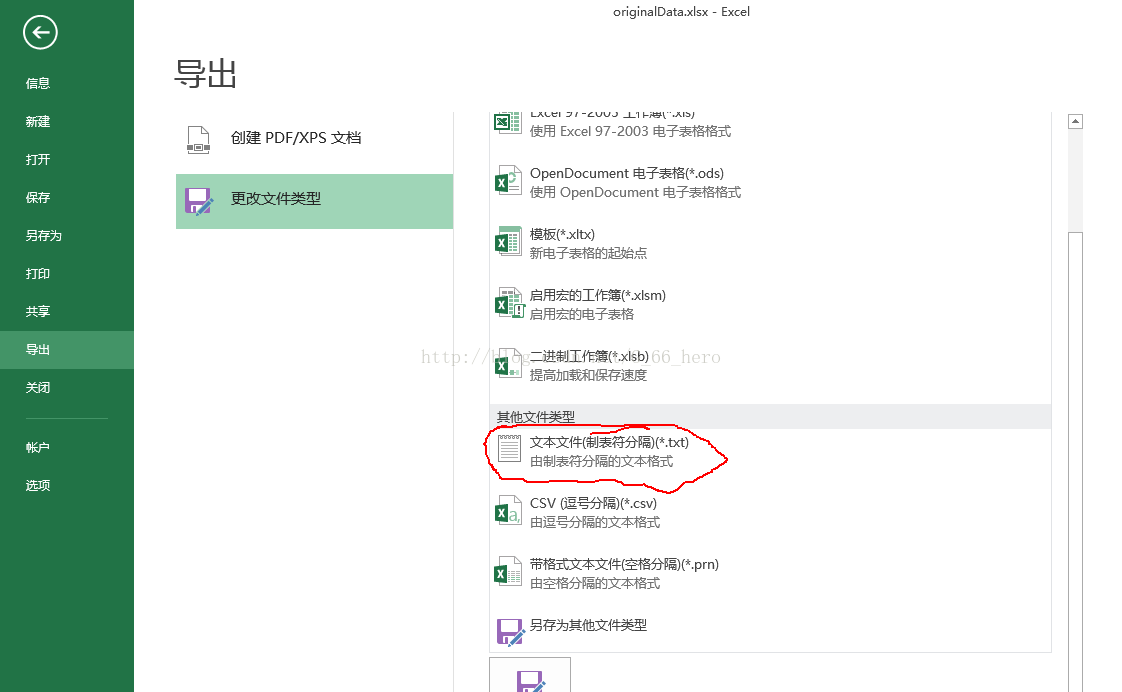The height and width of the screenshot is (692, 1122).
Task: Click the scrollbar up arrow
Action: [x=1075, y=122]
